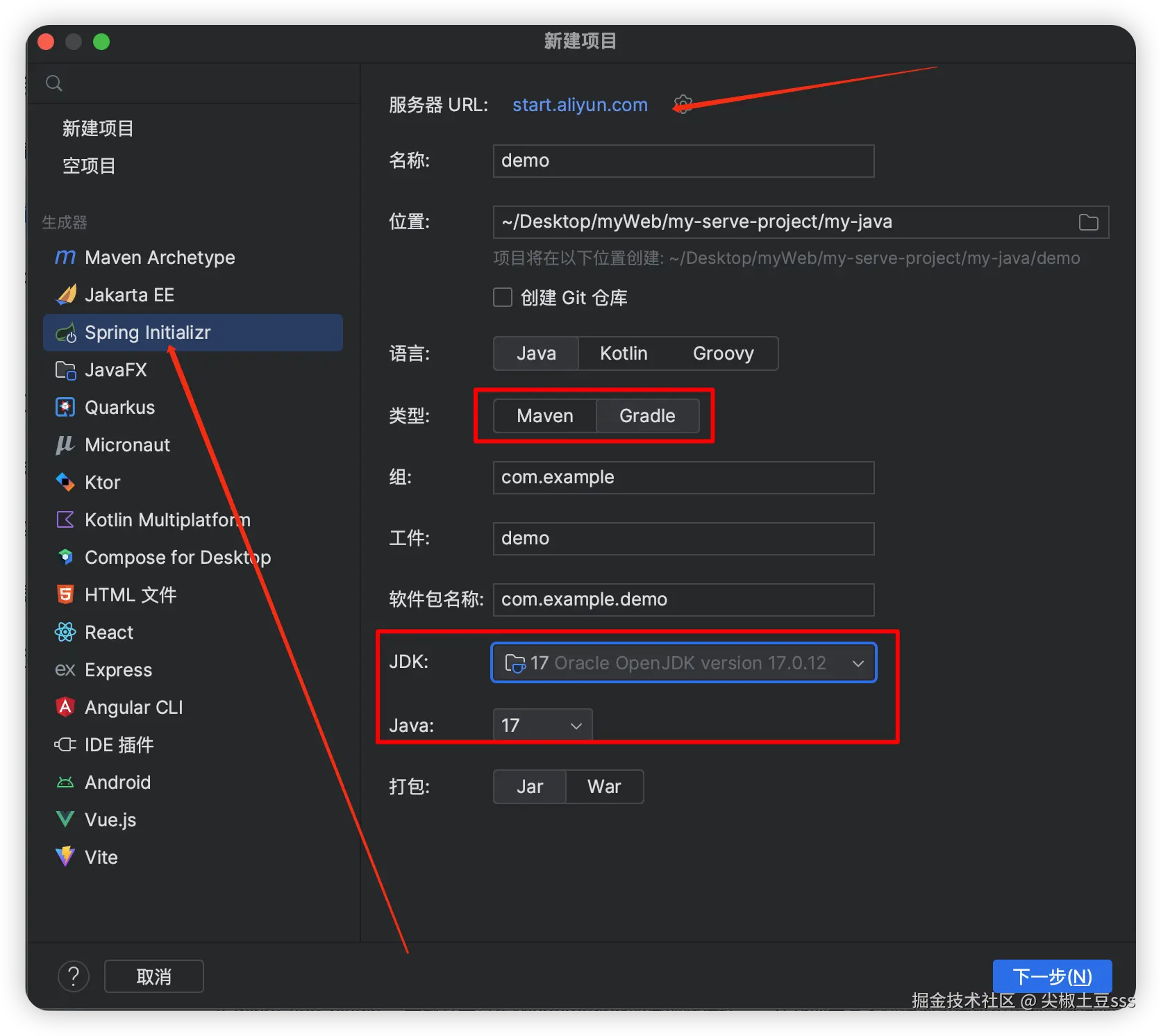Click the location path input field
Image resolution: width=1161 pixels, height=1036 pixels.
[801, 222]
